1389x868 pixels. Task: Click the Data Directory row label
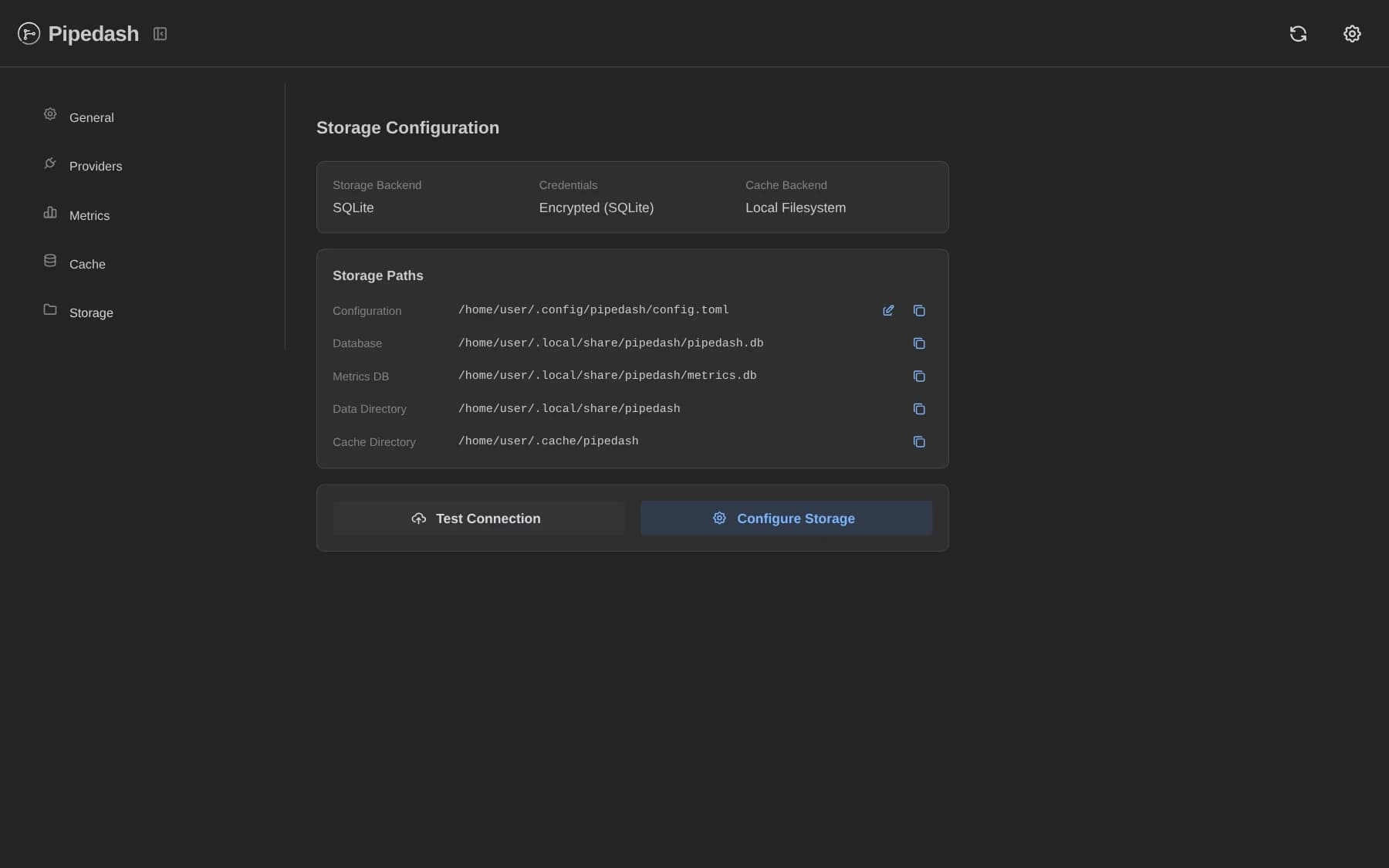(x=370, y=409)
